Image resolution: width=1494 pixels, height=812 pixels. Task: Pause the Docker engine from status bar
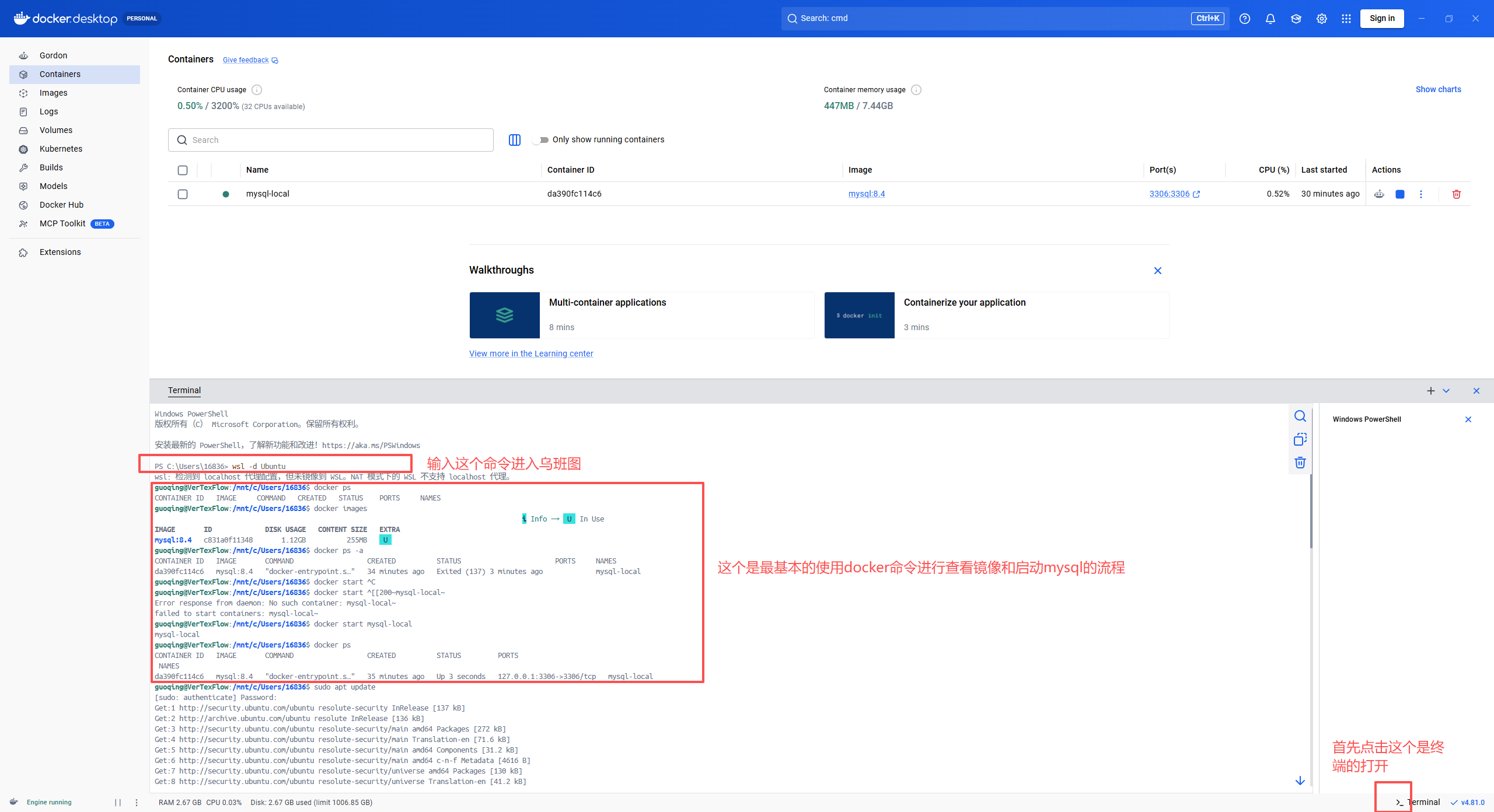(x=118, y=803)
